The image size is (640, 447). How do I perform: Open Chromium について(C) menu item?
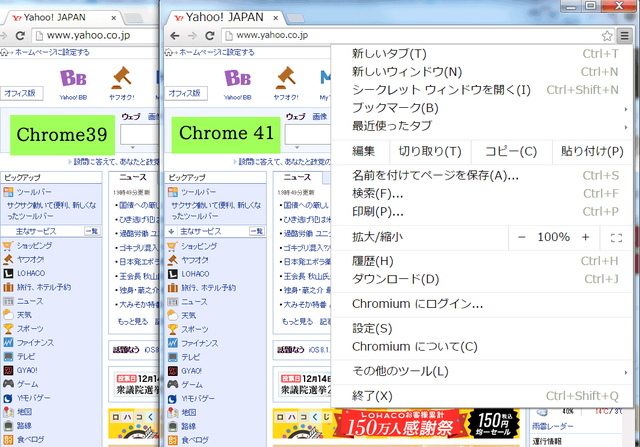(x=482, y=347)
